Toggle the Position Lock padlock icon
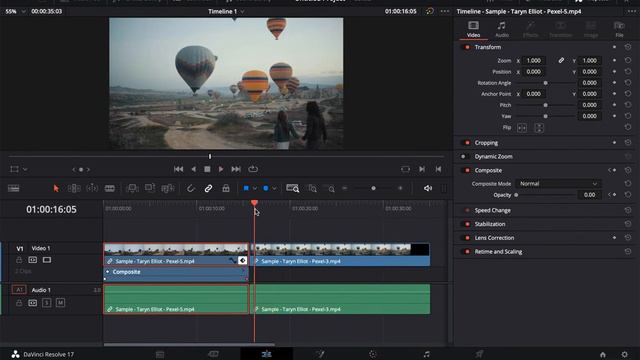Image resolution: width=640 pixels, height=360 pixels. pyautogui.click(x=226, y=188)
